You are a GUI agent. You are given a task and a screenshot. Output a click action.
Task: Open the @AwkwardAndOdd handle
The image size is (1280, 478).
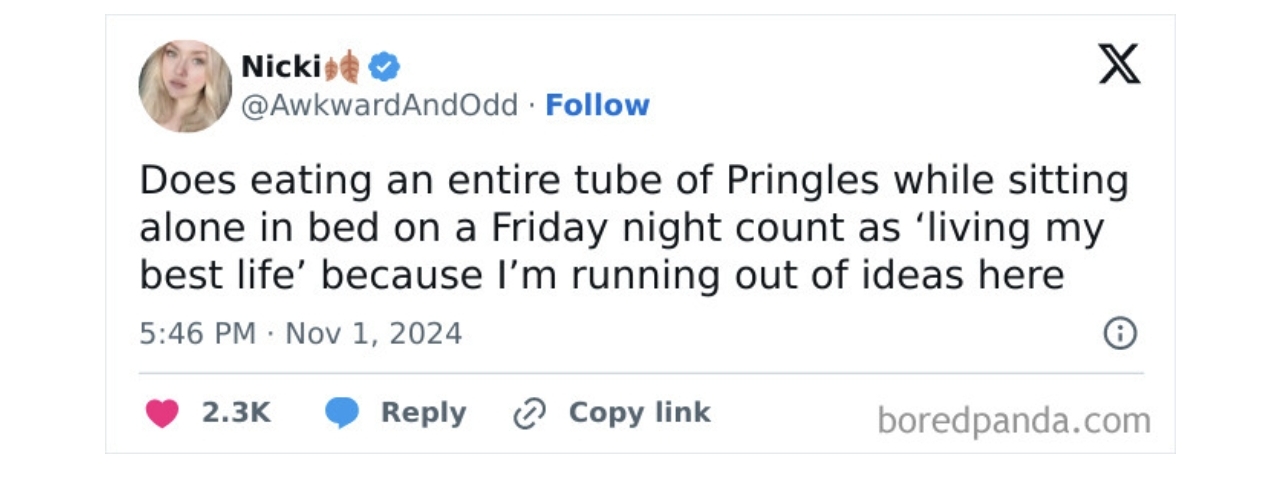pos(380,105)
